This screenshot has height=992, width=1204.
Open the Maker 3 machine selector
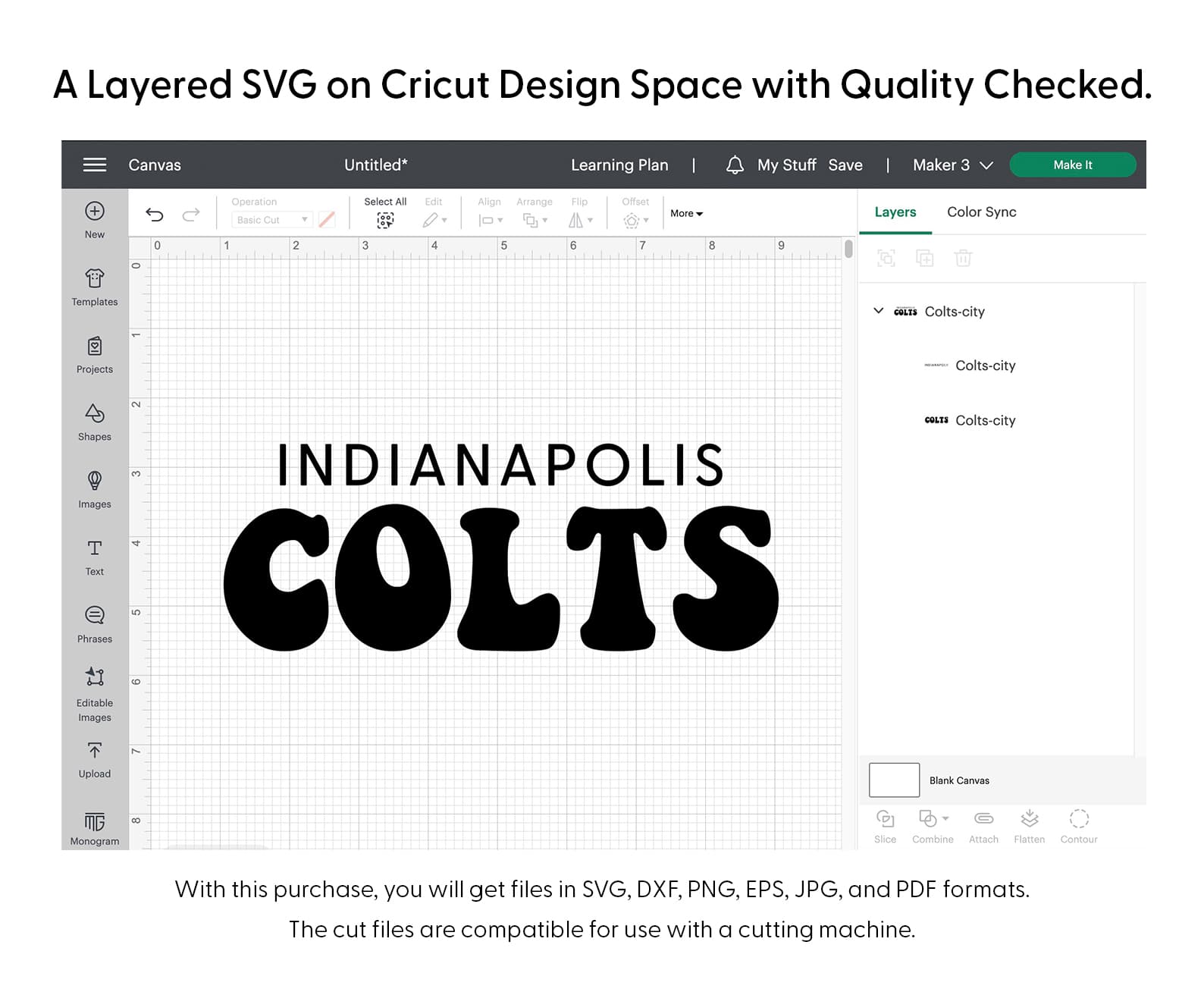click(952, 165)
